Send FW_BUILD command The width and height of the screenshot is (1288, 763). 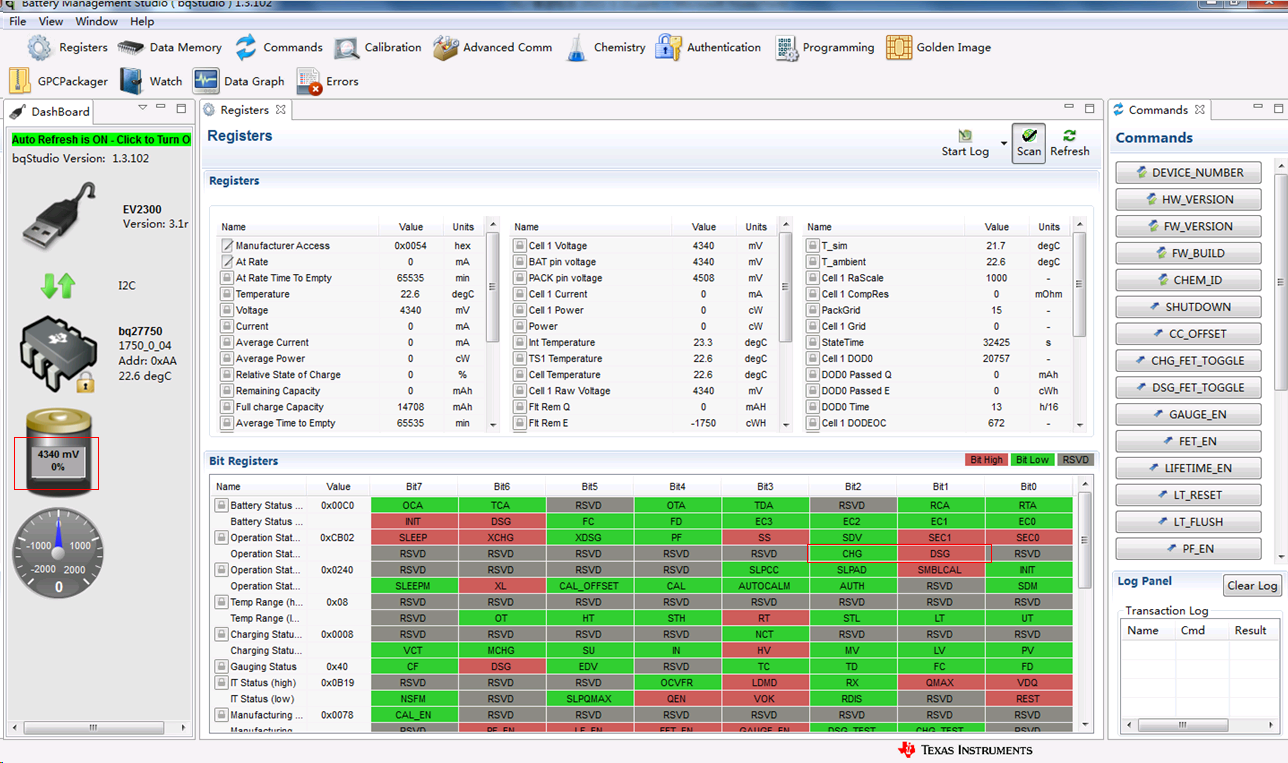click(1188, 254)
